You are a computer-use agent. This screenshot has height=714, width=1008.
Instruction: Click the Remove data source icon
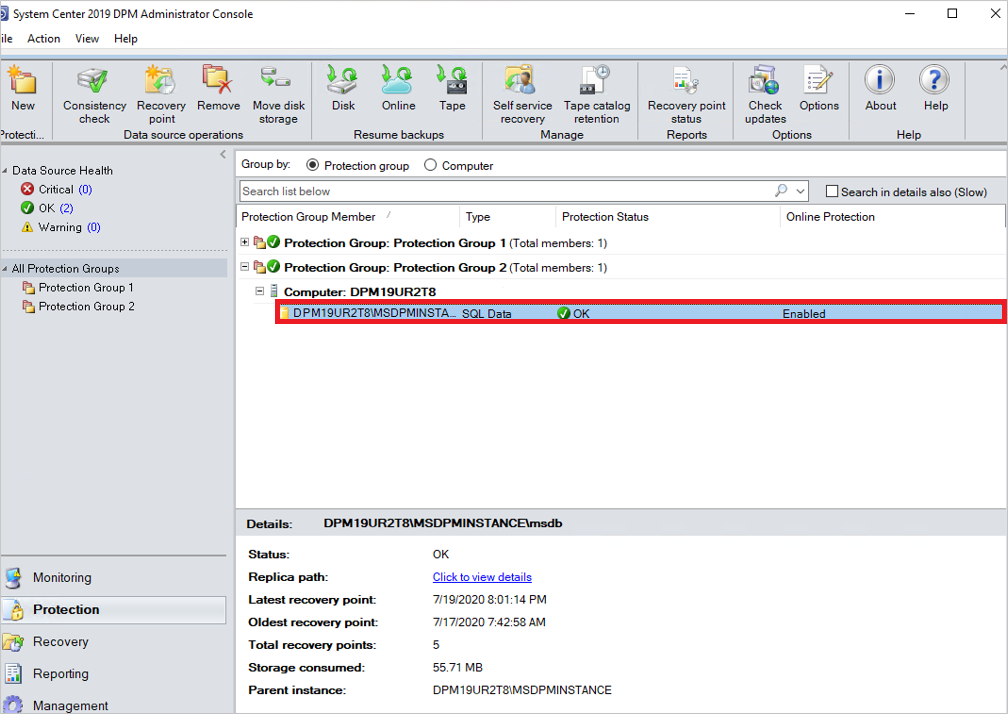[218, 90]
